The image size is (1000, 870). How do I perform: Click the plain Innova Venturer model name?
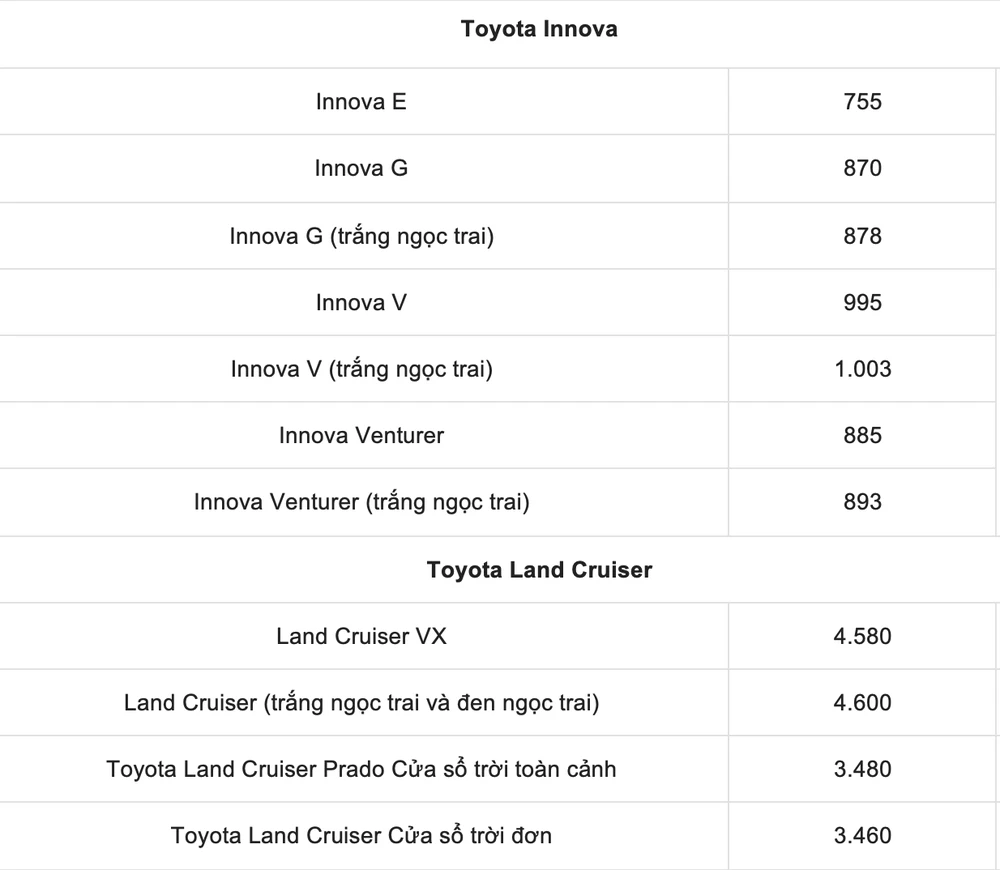pos(361,436)
